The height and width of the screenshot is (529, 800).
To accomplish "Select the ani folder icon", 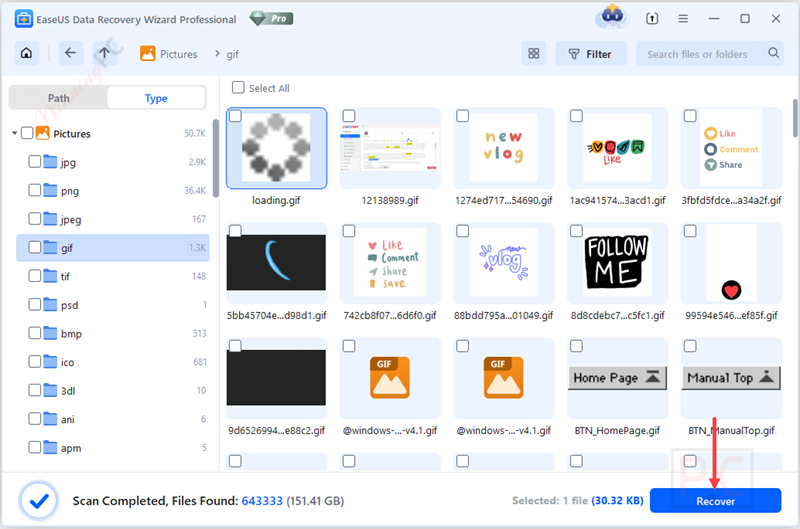I will 50,419.
